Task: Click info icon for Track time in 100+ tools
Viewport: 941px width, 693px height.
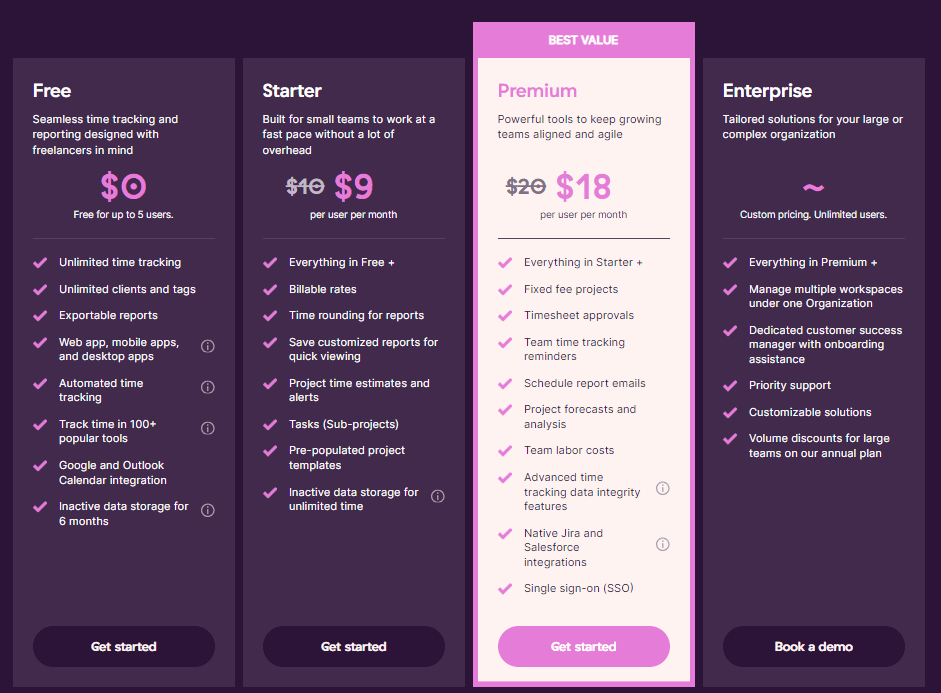Action: 208,428
